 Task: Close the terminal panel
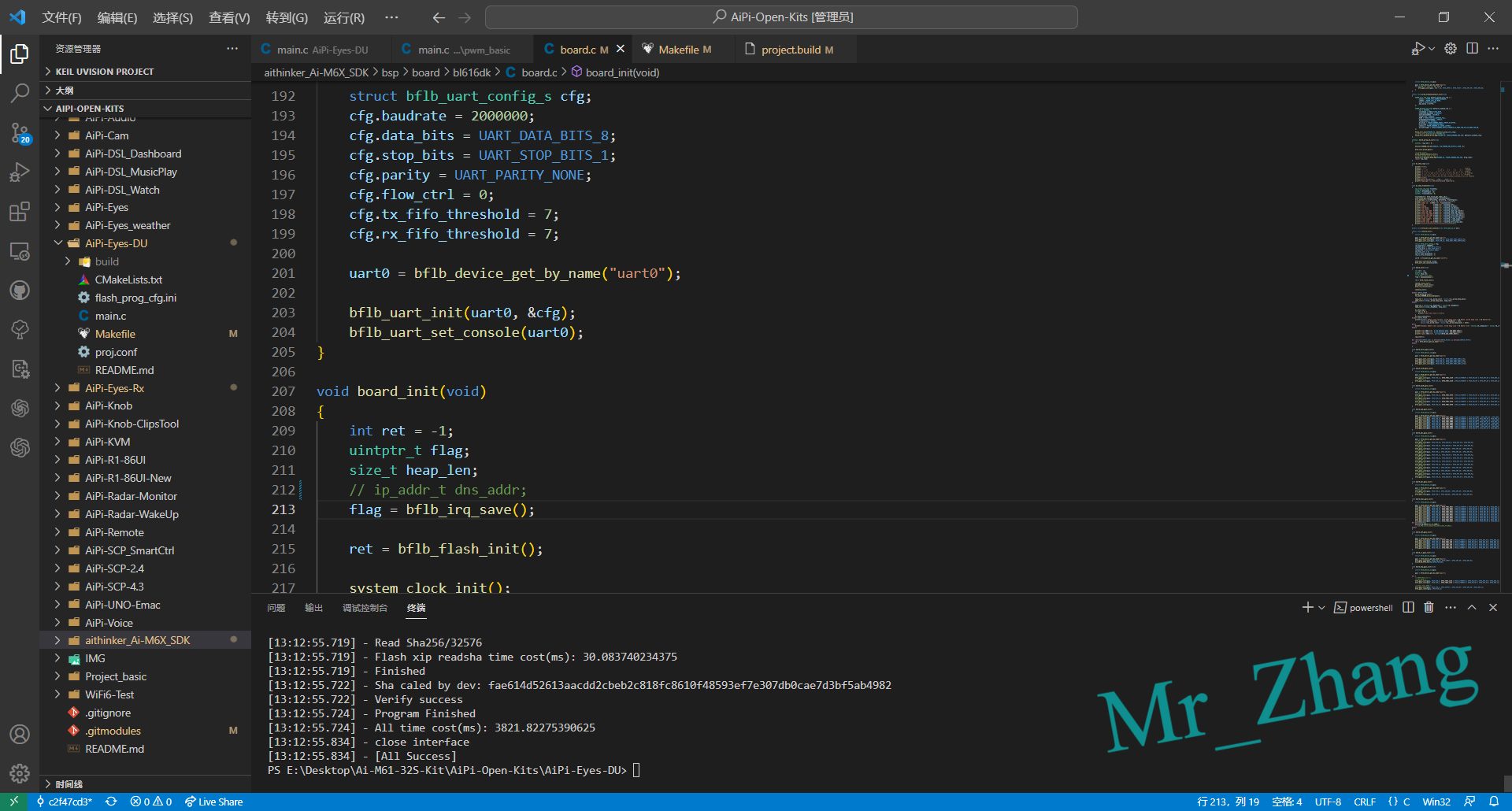[1493, 607]
